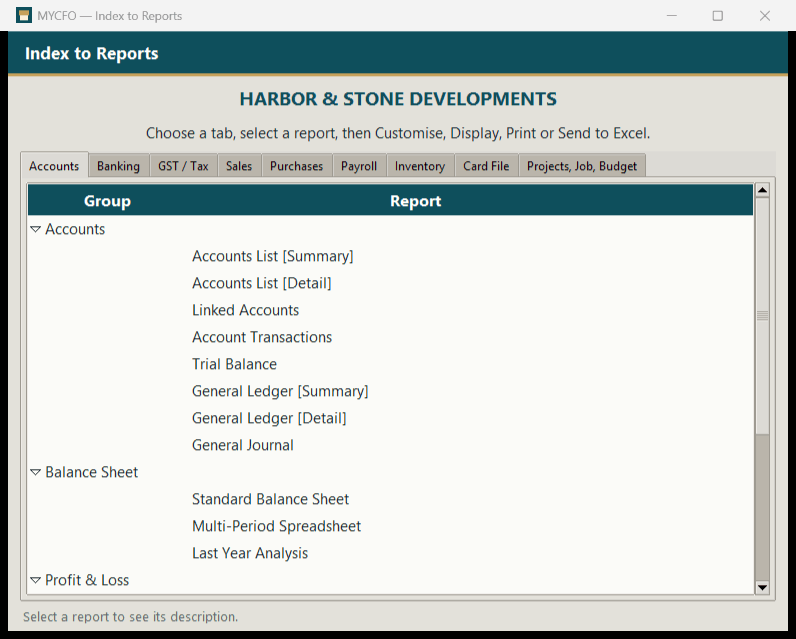Switch to the Accounts tab
Viewport: 796px width, 639px height.
pyautogui.click(x=54, y=166)
